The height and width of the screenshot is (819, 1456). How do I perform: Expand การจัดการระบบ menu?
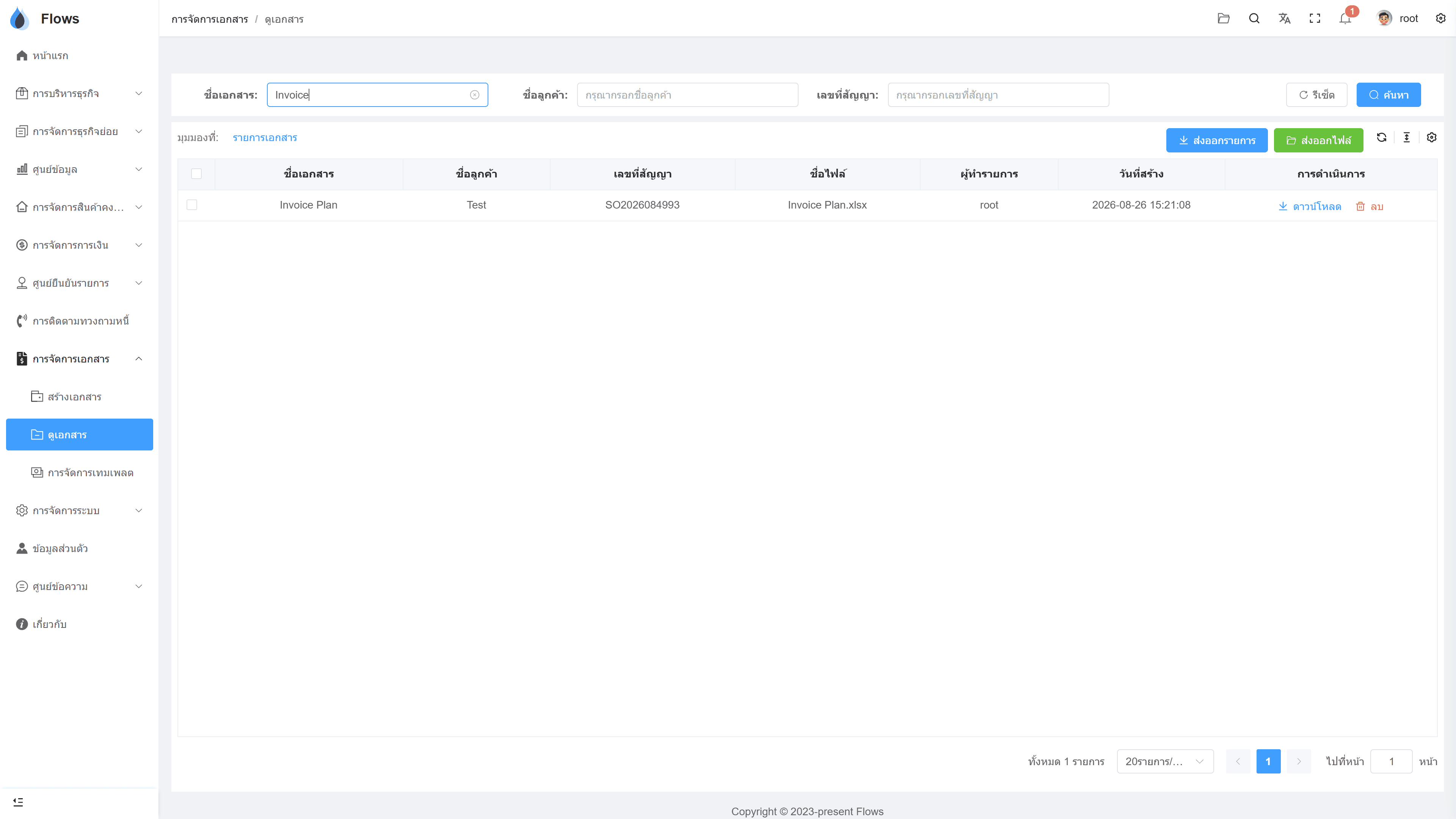click(79, 510)
